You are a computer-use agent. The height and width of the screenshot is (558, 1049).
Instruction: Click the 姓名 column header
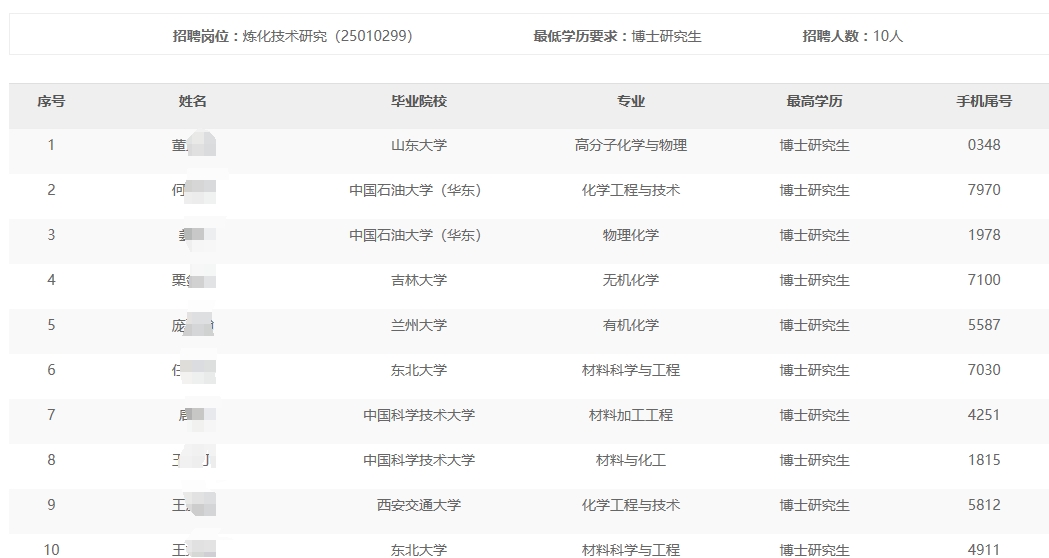[x=193, y=101]
